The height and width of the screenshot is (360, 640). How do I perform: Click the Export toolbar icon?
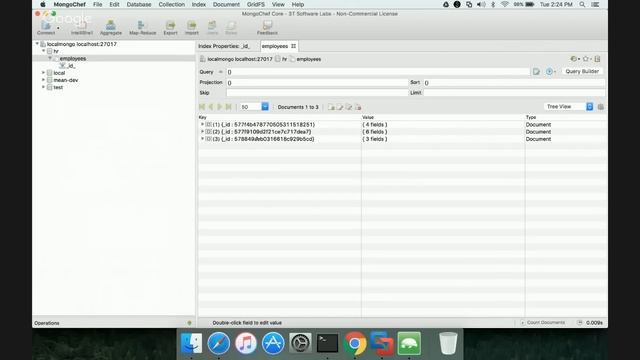click(170, 27)
